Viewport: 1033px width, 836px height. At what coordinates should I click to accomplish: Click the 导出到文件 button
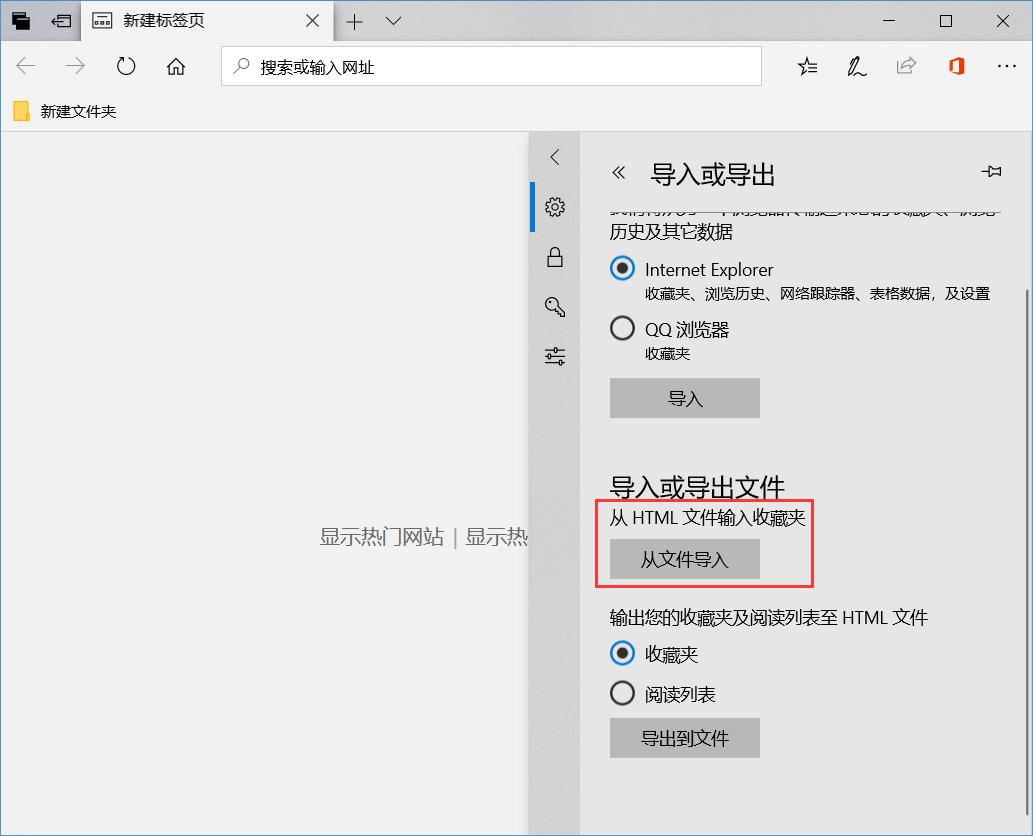tap(684, 738)
